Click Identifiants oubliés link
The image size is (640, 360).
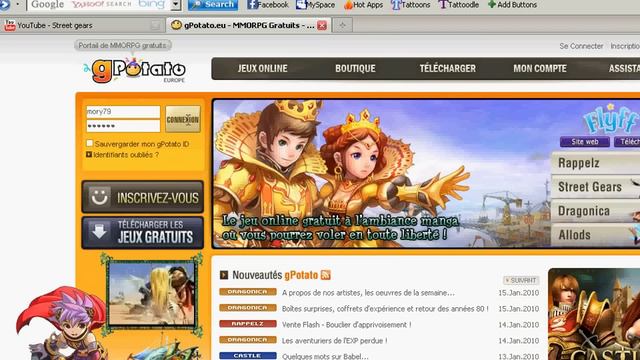point(126,155)
